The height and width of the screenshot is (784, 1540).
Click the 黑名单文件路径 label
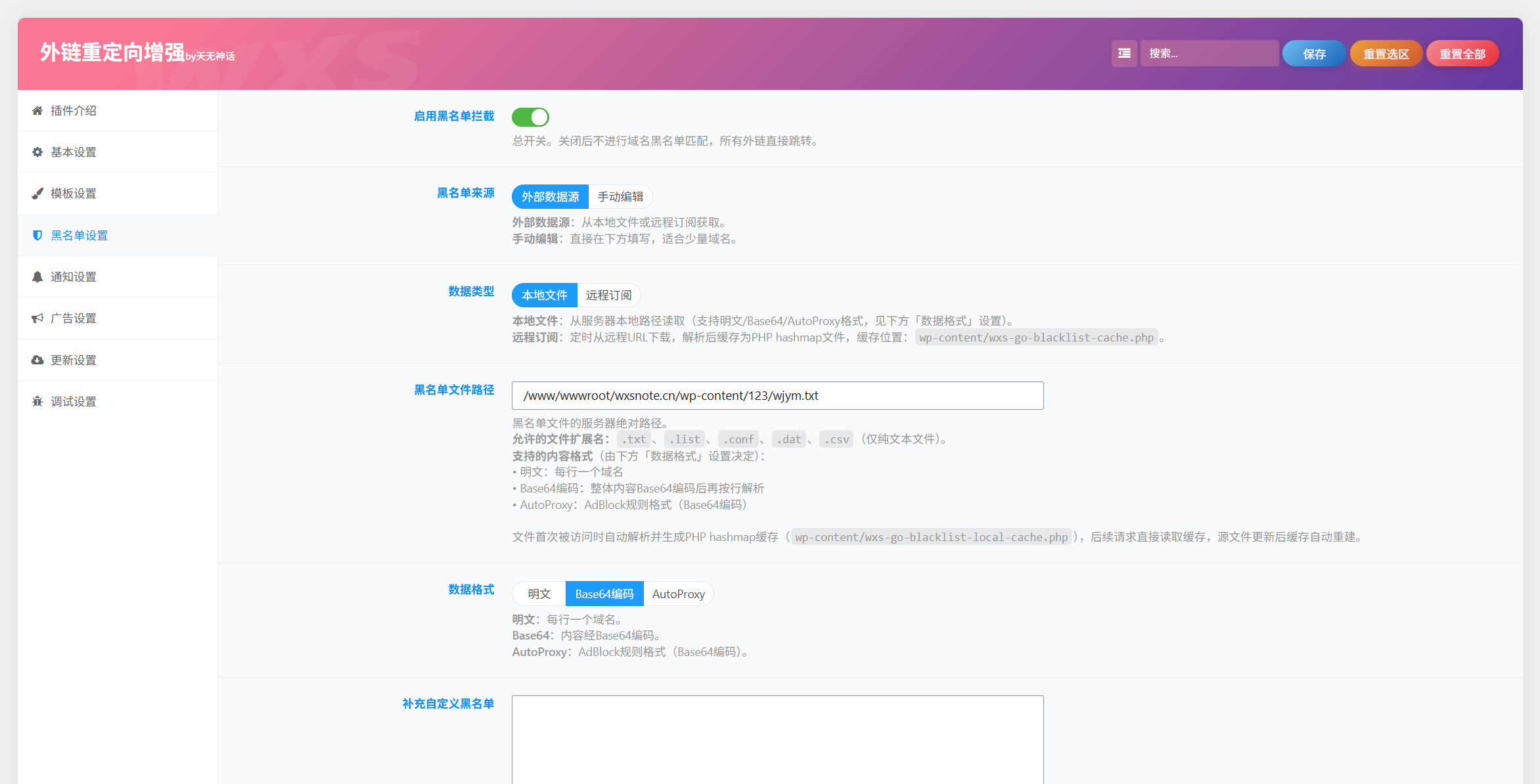453,390
